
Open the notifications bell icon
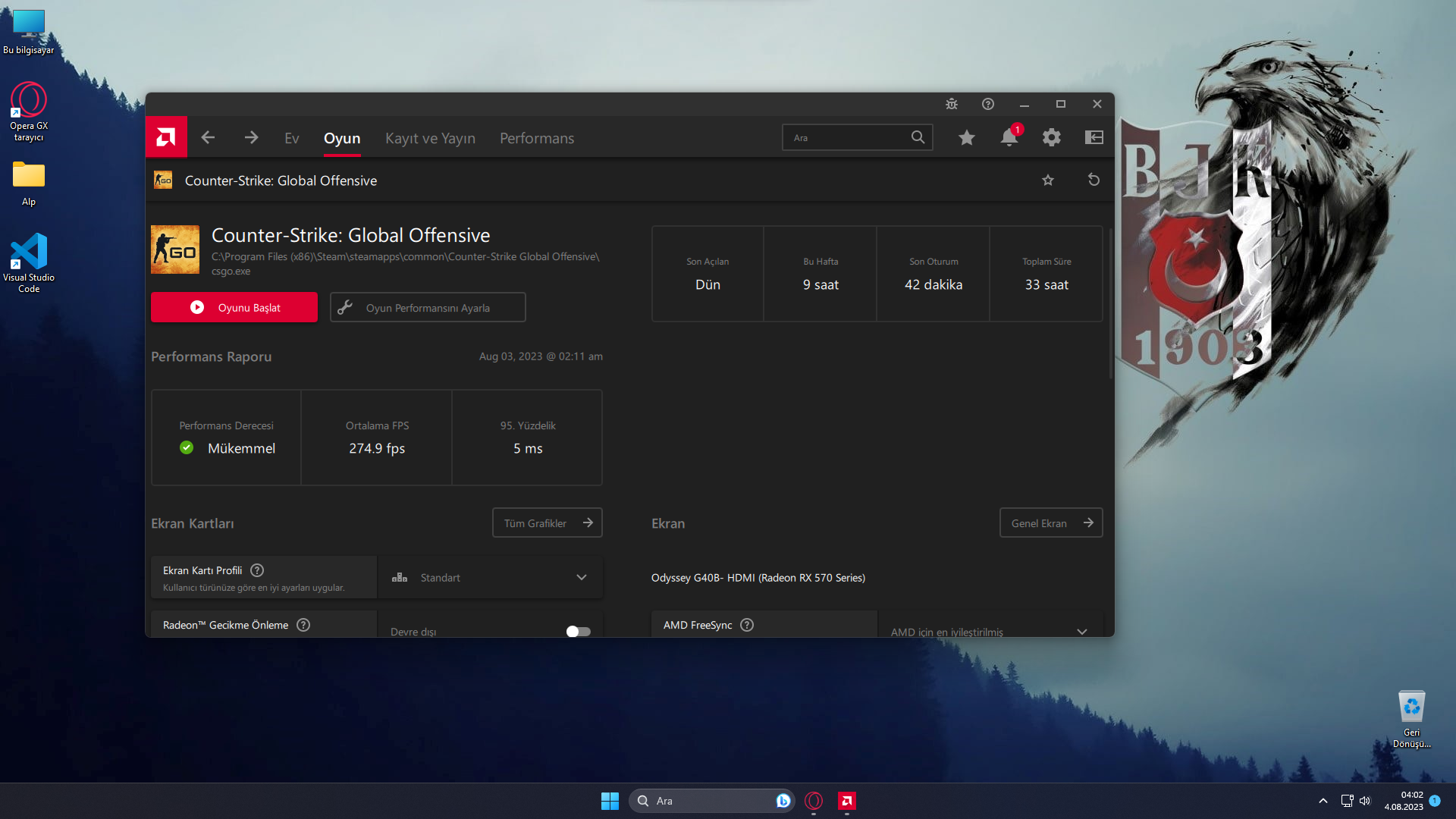(x=1009, y=137)
